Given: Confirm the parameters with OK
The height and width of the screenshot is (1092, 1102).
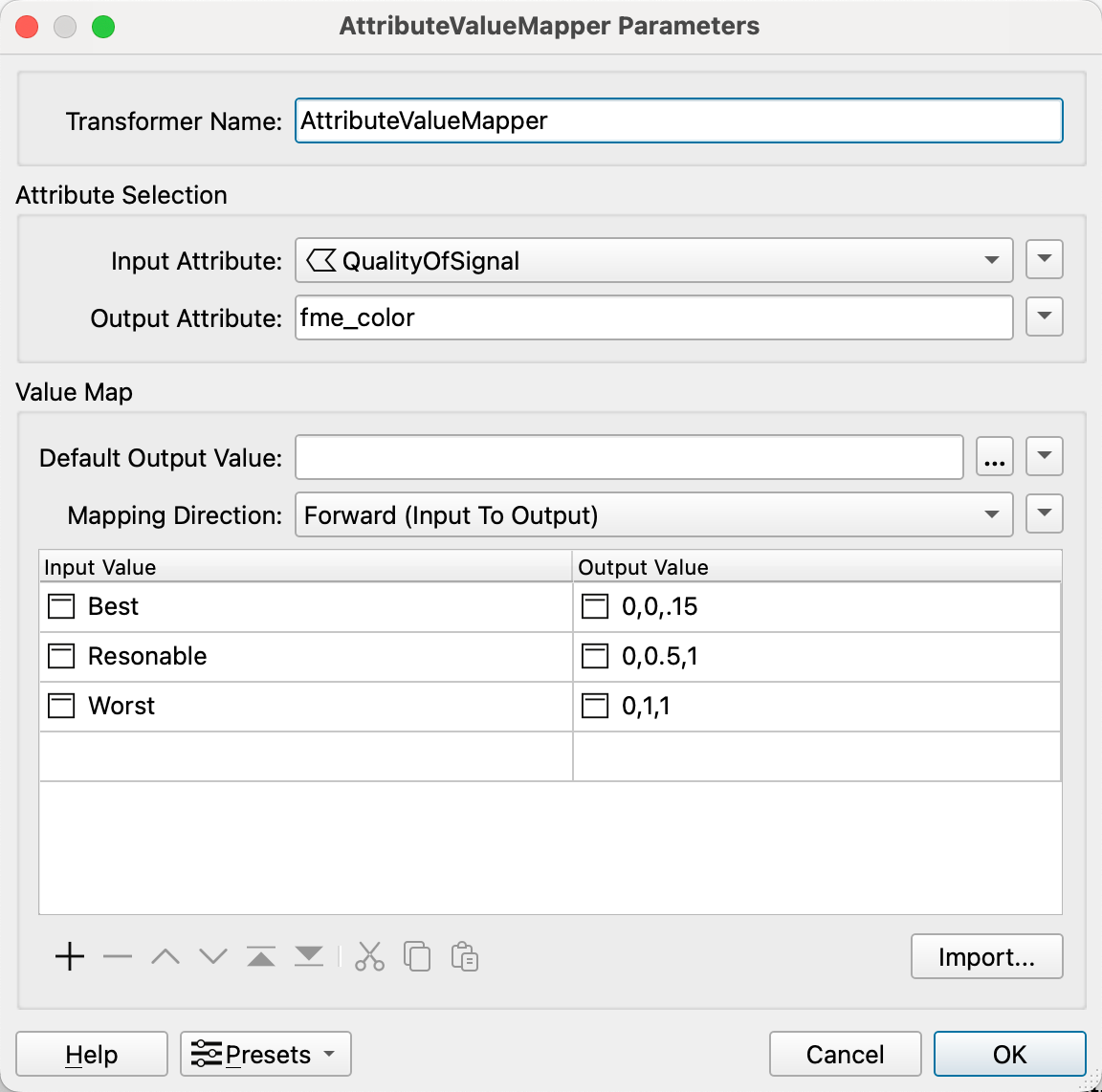Looking at the screenshot, I should (1009, 1054).
